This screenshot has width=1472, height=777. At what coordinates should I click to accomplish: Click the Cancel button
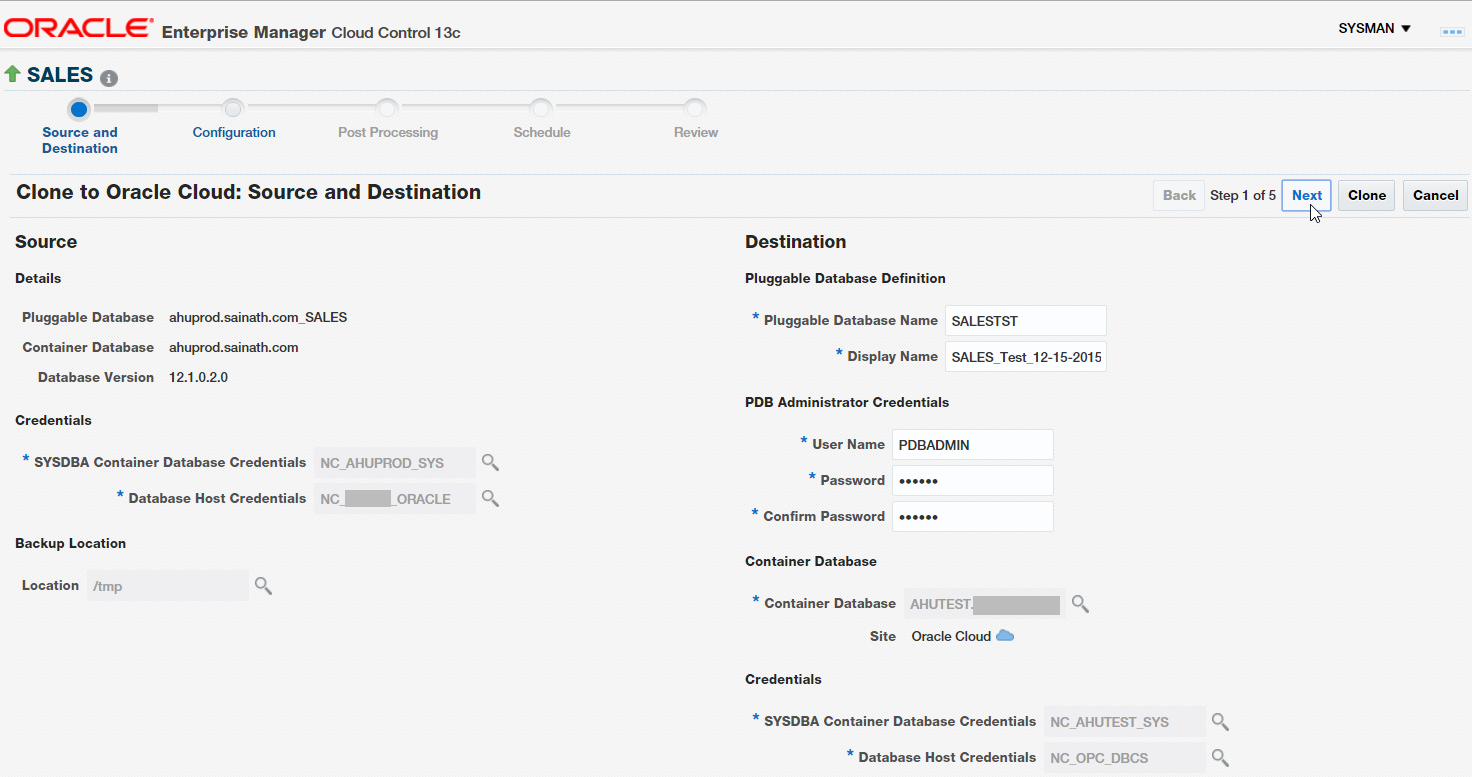[1435, 195]
